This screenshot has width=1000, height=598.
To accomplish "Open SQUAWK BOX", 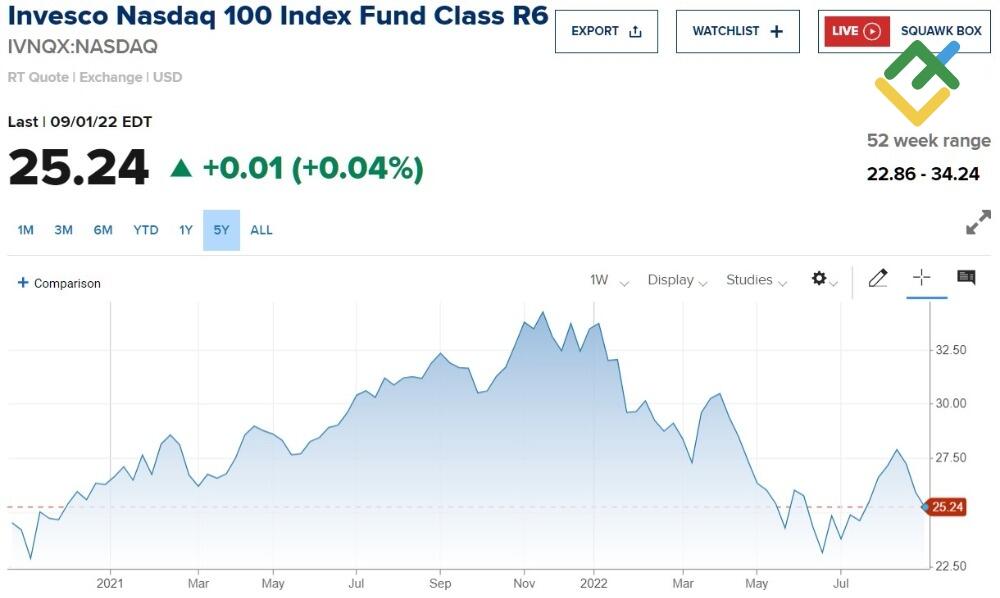I will click(x=939, y=31).
